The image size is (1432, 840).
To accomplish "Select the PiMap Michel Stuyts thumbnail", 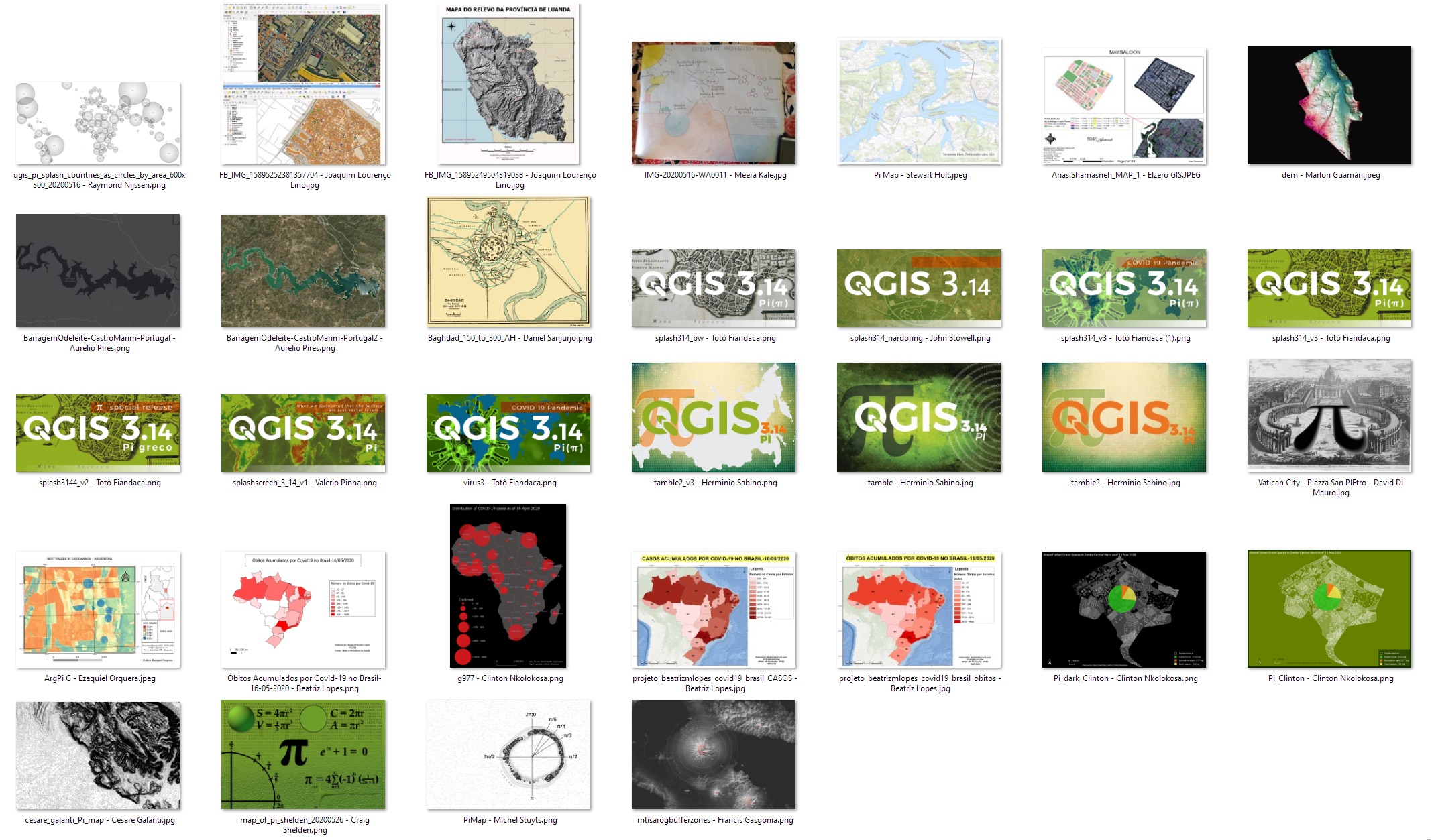I will click(508, 754).
